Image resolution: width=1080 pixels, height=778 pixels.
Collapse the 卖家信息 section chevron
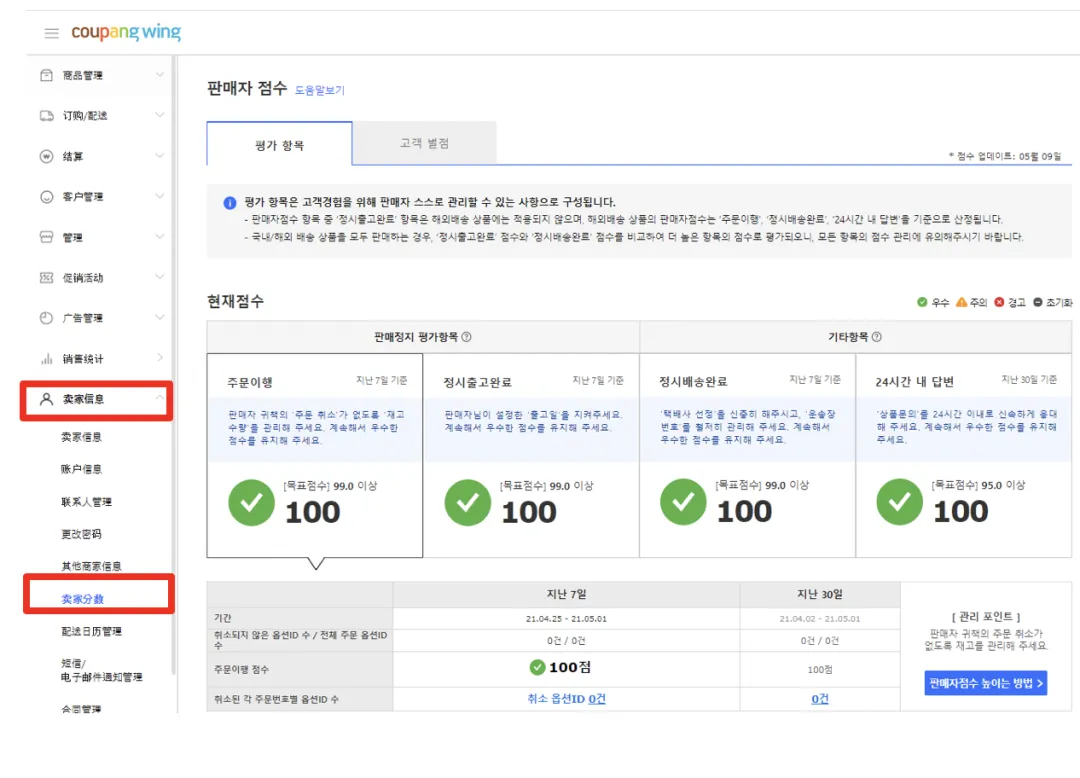pyautogui.click(x=160, y=397)
